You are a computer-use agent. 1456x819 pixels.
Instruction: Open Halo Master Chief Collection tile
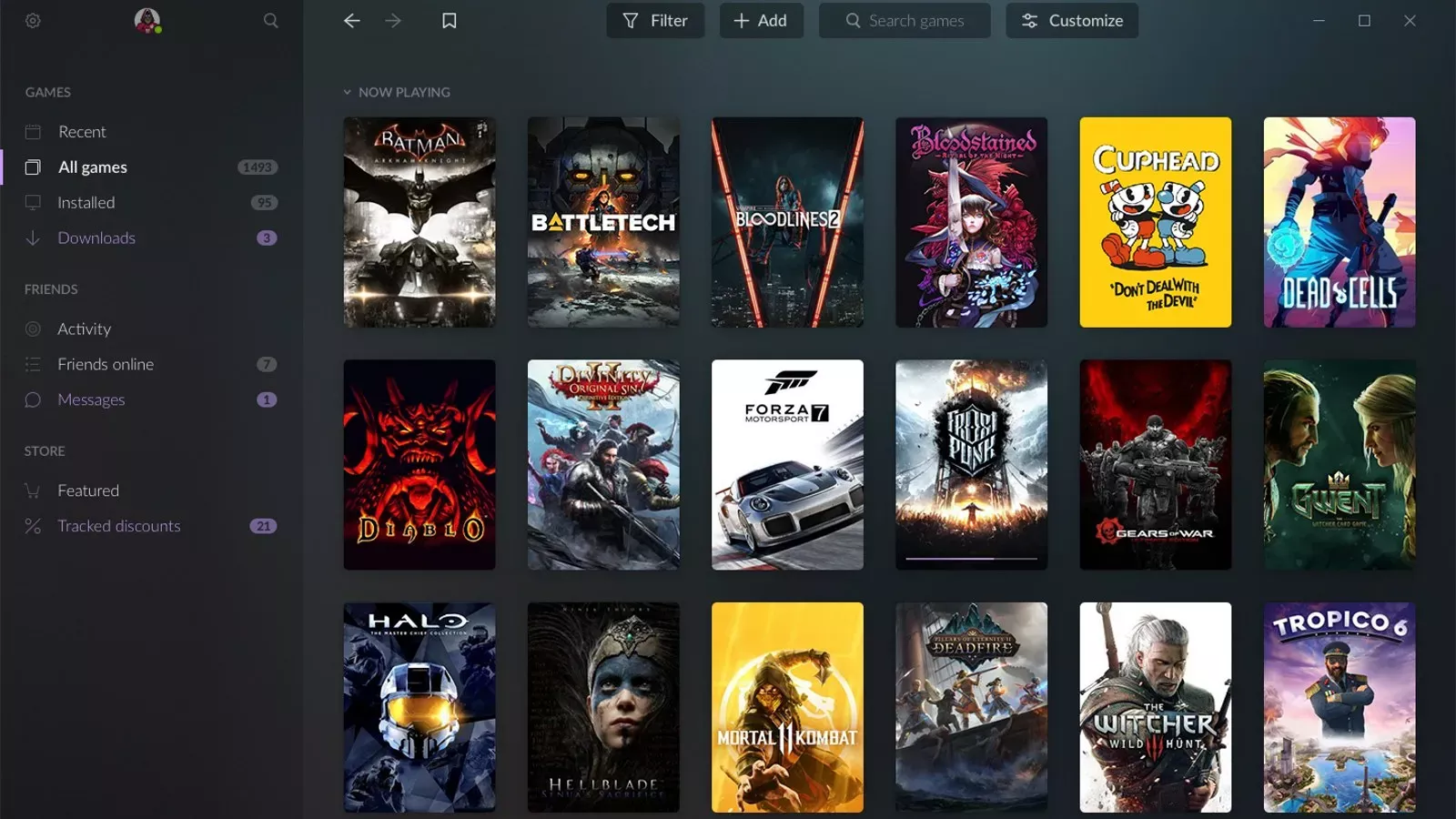coord(420,707)
